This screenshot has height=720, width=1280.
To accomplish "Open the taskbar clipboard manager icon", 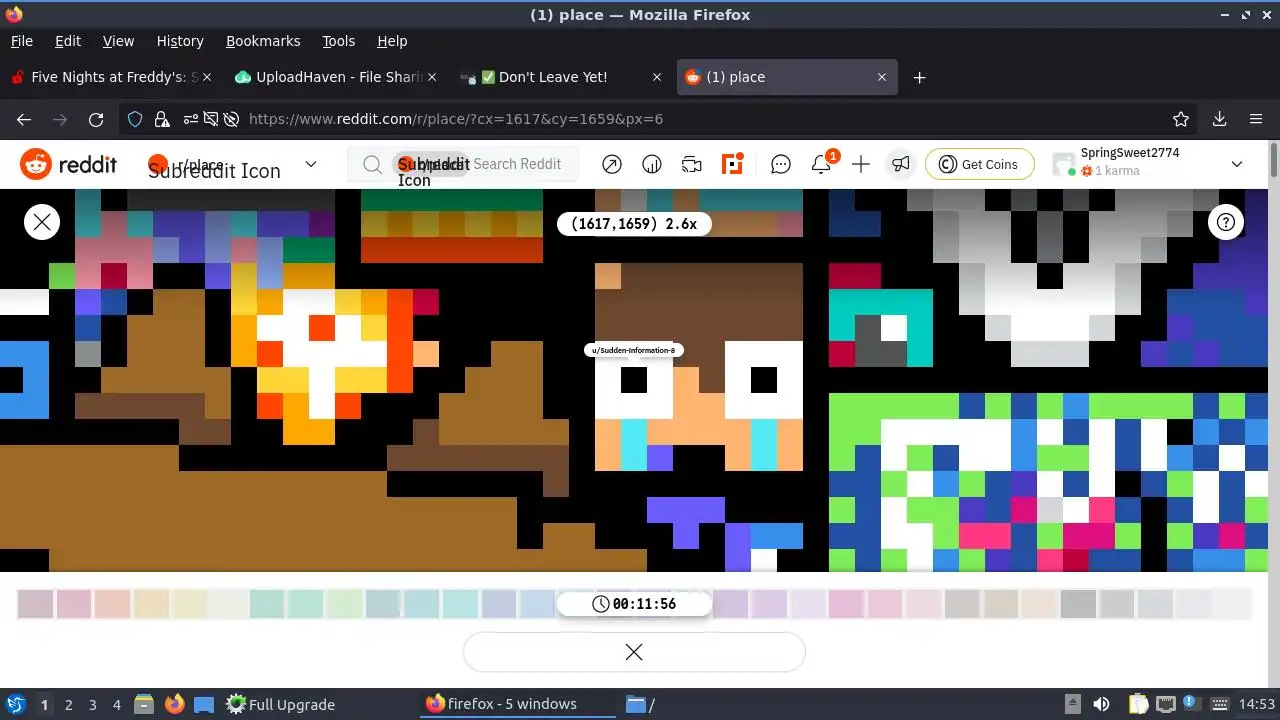I will point(1138,704).
